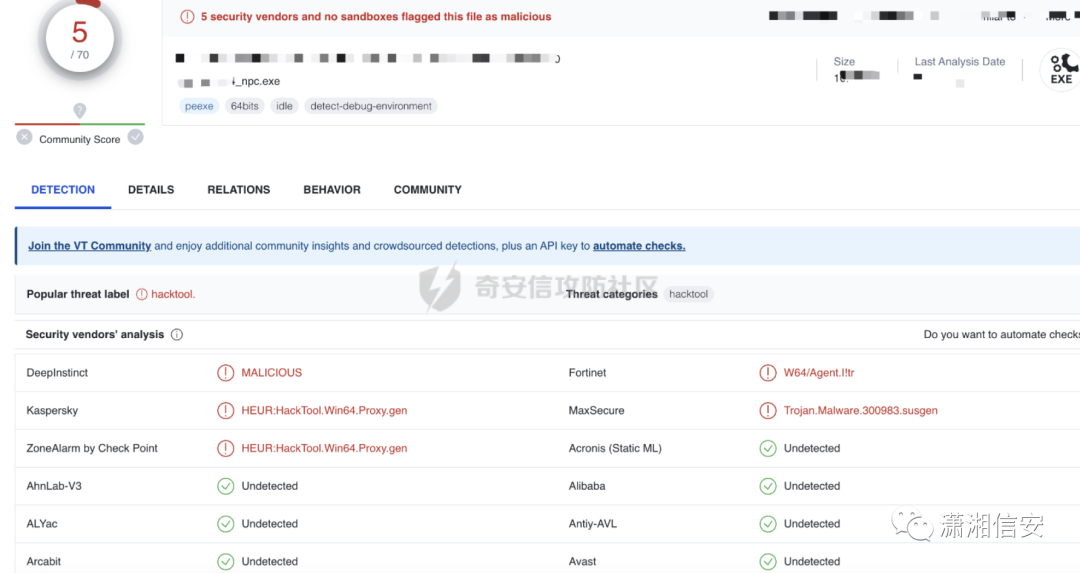The width and height of the screenshot is (1080, 573).
Task: Click the Threat categories heading
Action: 612,294
